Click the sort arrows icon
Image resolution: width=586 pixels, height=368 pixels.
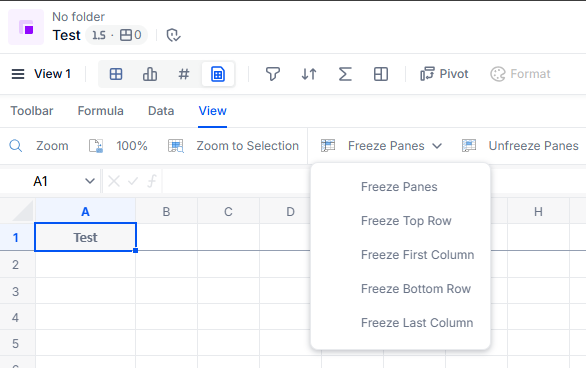click(309, 74)
